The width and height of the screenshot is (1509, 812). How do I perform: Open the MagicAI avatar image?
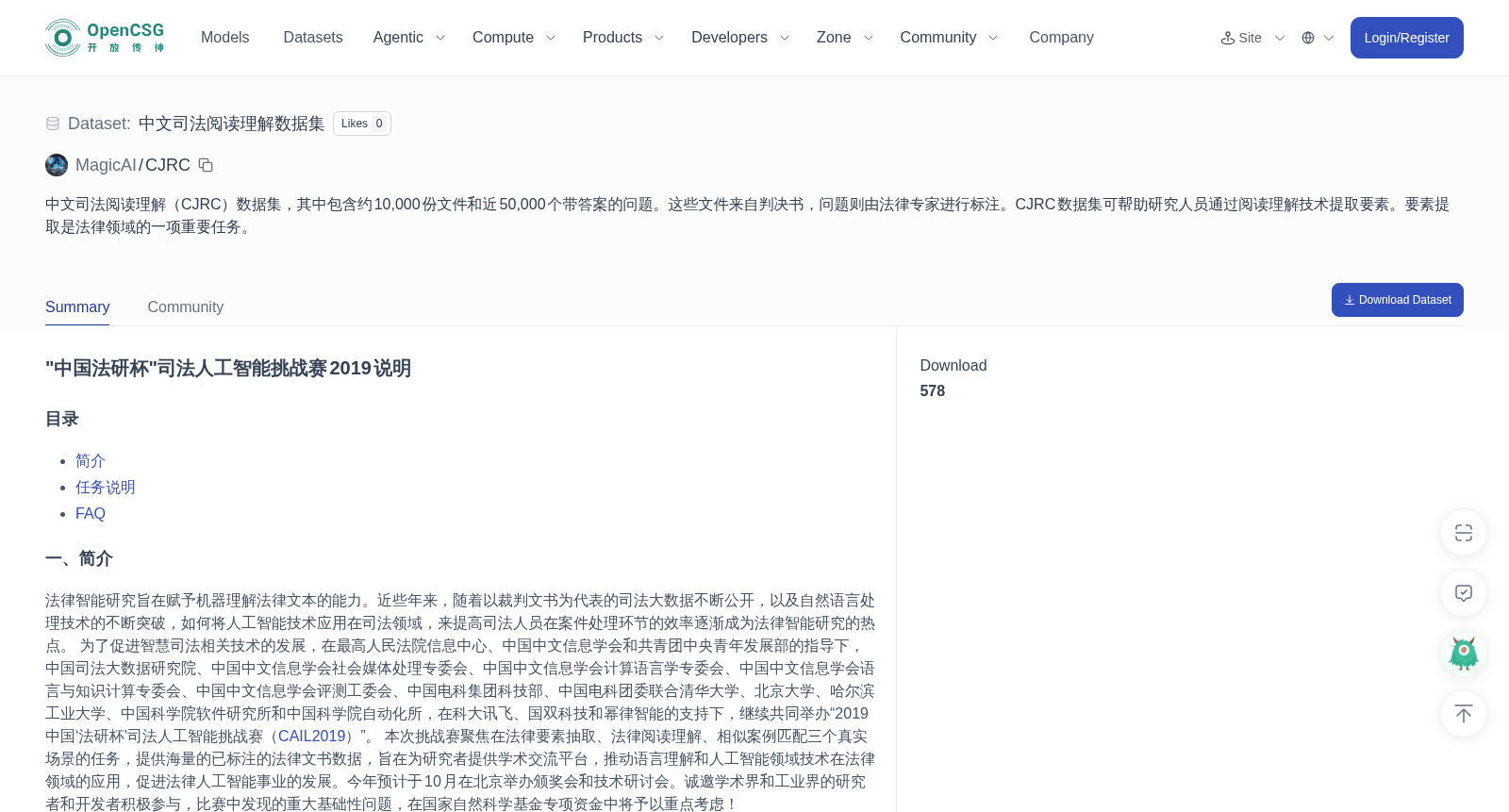coord(57,165)
